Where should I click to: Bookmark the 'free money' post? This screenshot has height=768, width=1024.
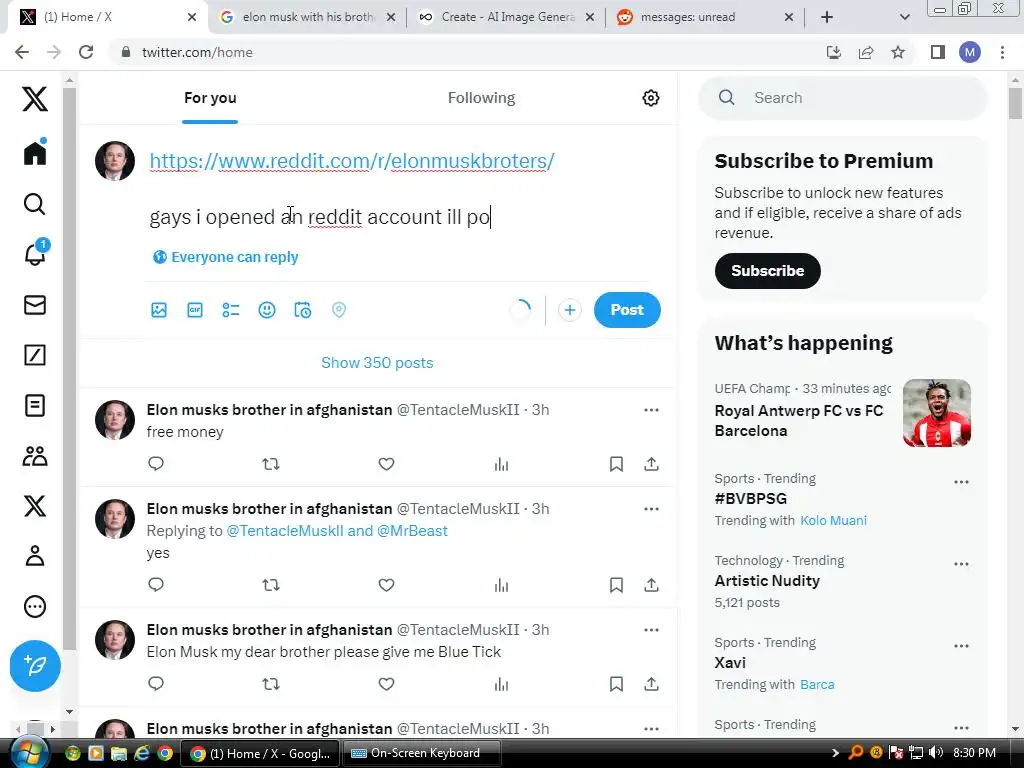pyautogui.click(x=616, y=464)
